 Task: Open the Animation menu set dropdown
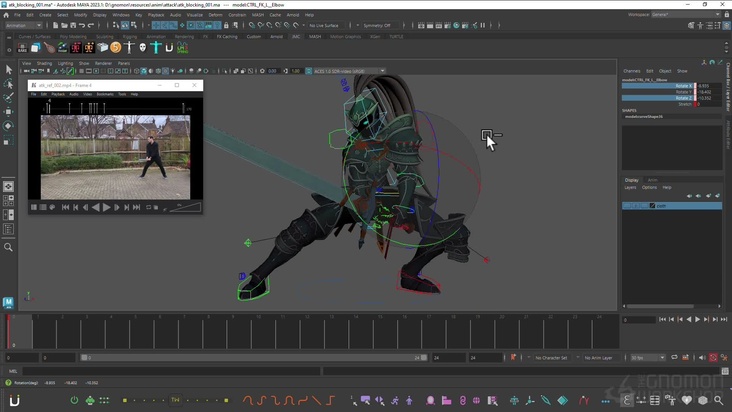(22, 26)
